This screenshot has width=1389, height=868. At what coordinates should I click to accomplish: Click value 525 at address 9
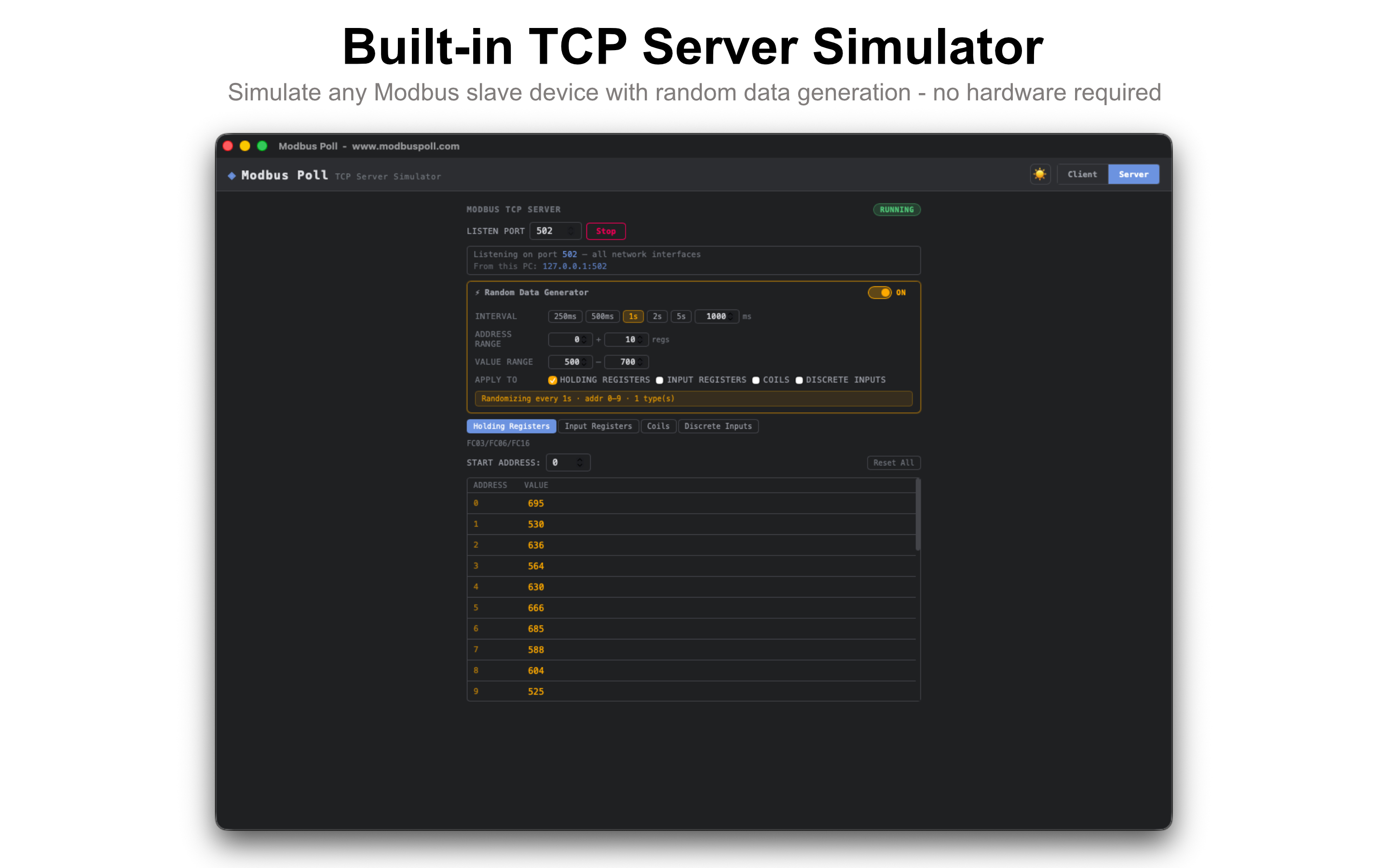535,692
